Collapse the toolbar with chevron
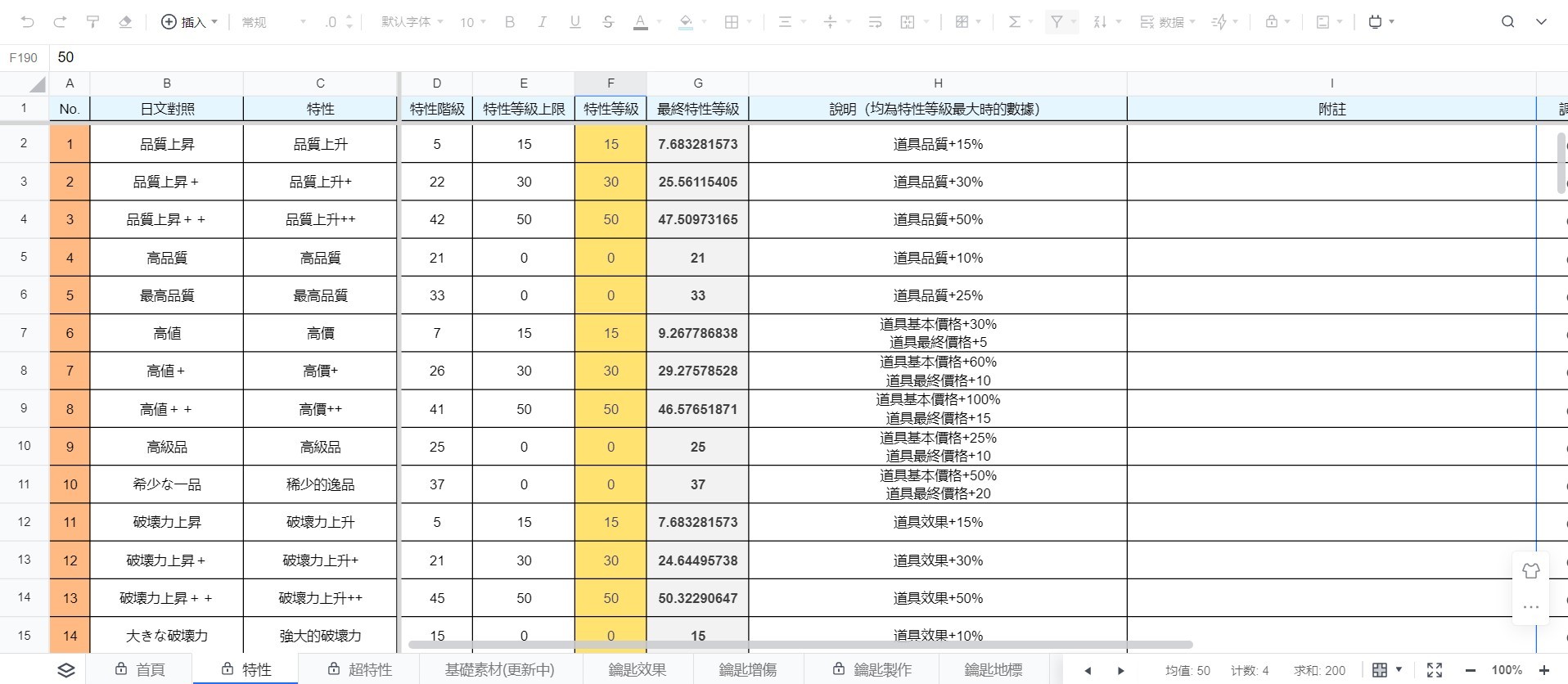Image resolution: width=1568 pixels, height=684 pixels. click(x=1541, y=22)
